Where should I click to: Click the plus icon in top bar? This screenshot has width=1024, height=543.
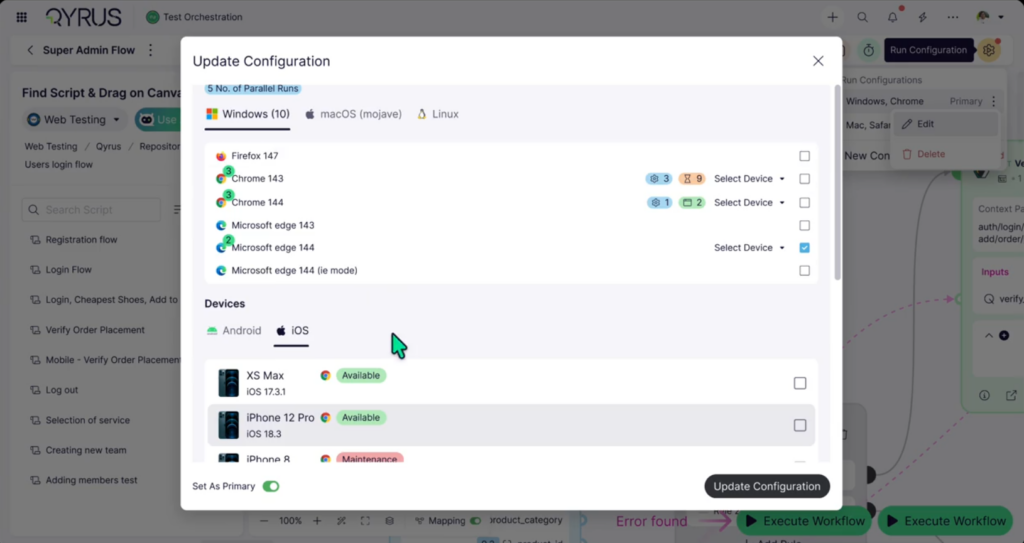pos(832,18)
